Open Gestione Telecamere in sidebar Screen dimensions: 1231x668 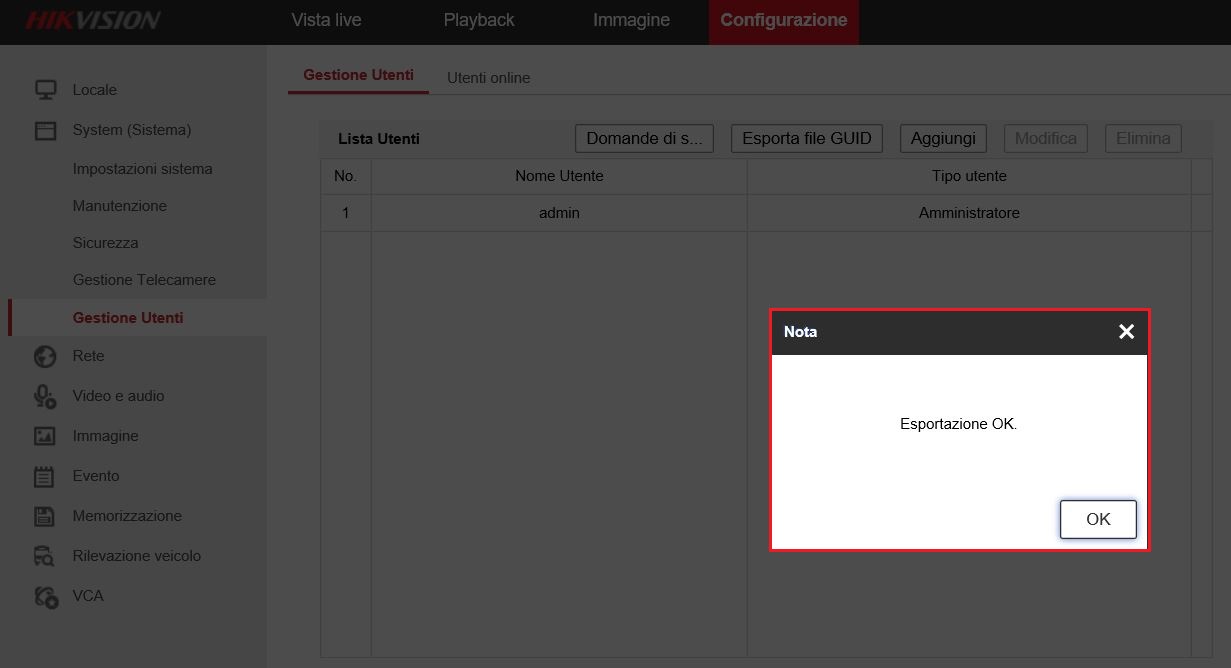point(144,280)
